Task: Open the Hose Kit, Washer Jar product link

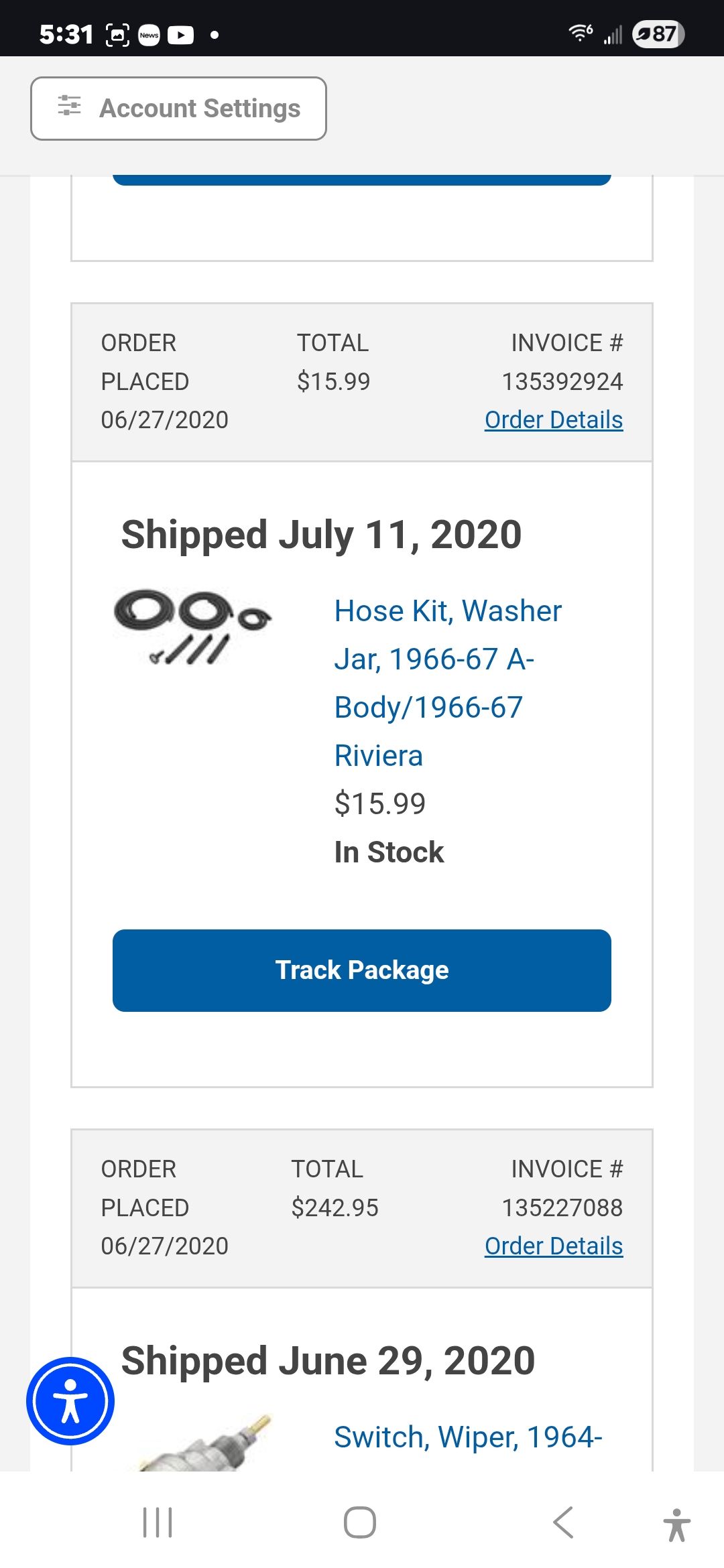Action: (448, 683)
